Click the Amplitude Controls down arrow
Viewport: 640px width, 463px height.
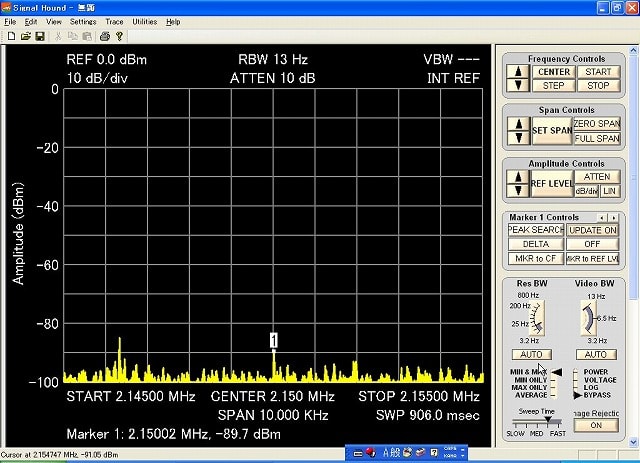(x=518, y=190)
